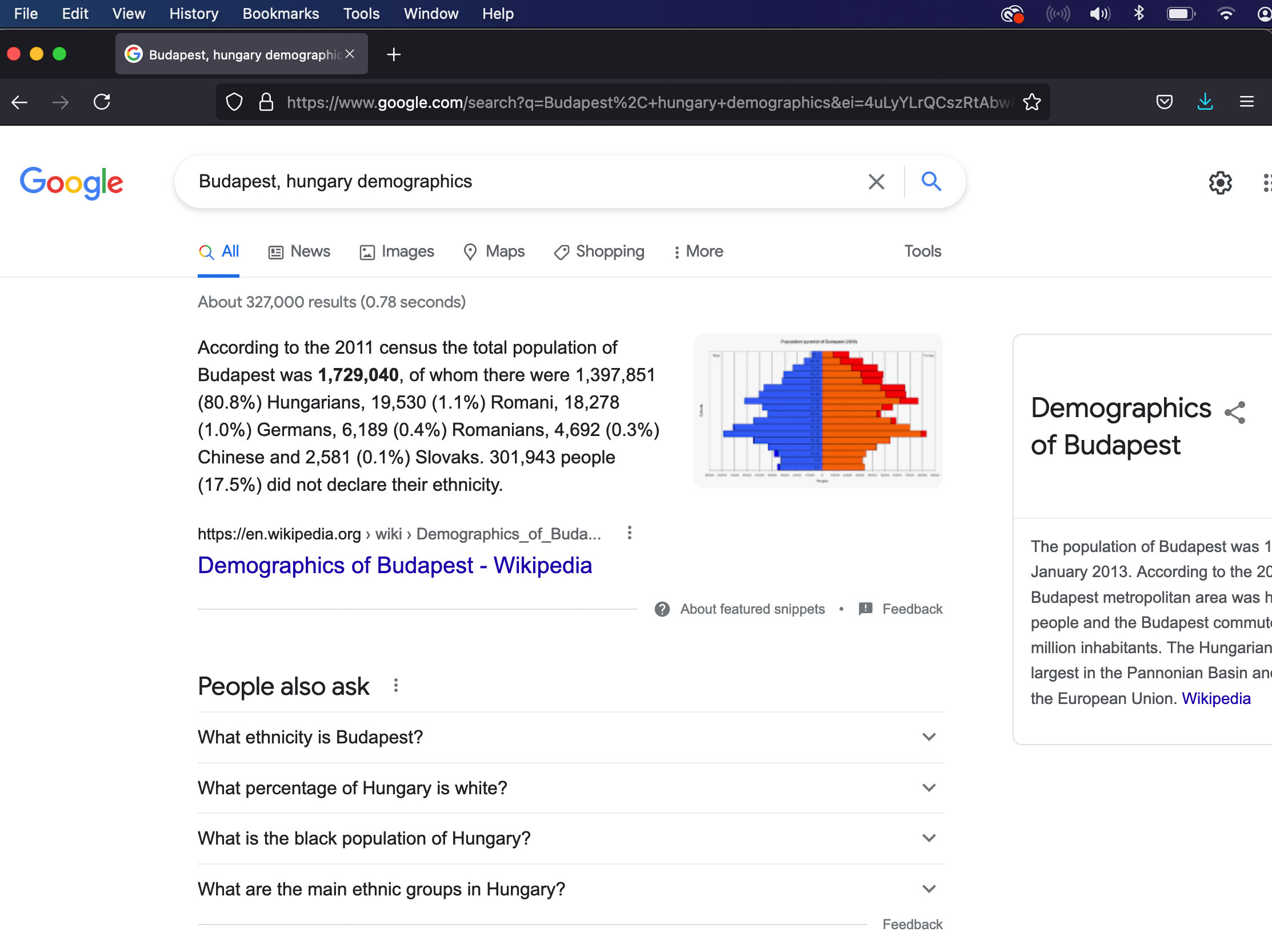This screenshot has width=1272, height=952.
Task: Open the Tools menu in menu bar
Action: click(x=361, y=14)
